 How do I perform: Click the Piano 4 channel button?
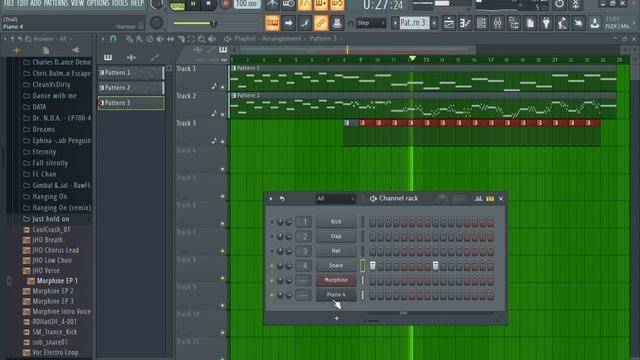(336, 295)
